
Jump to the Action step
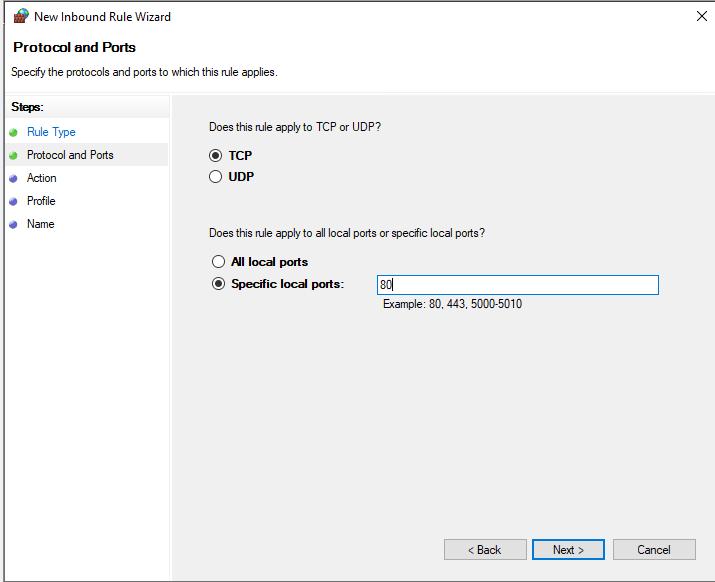[x=41, y=178]
